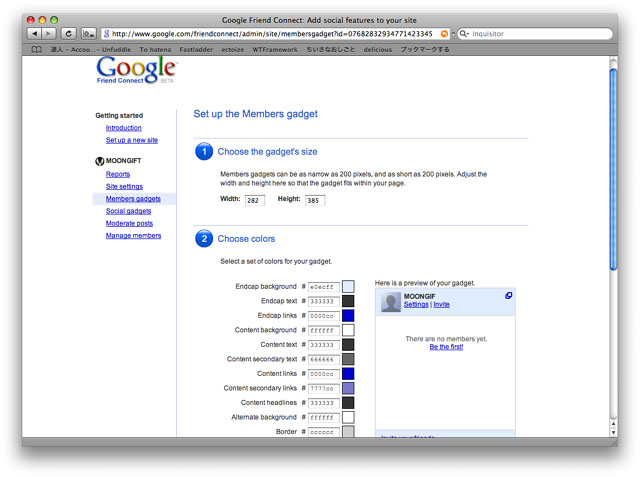Click the Content links blue swatch
The image size is (640, 477).
coord(348,374)
